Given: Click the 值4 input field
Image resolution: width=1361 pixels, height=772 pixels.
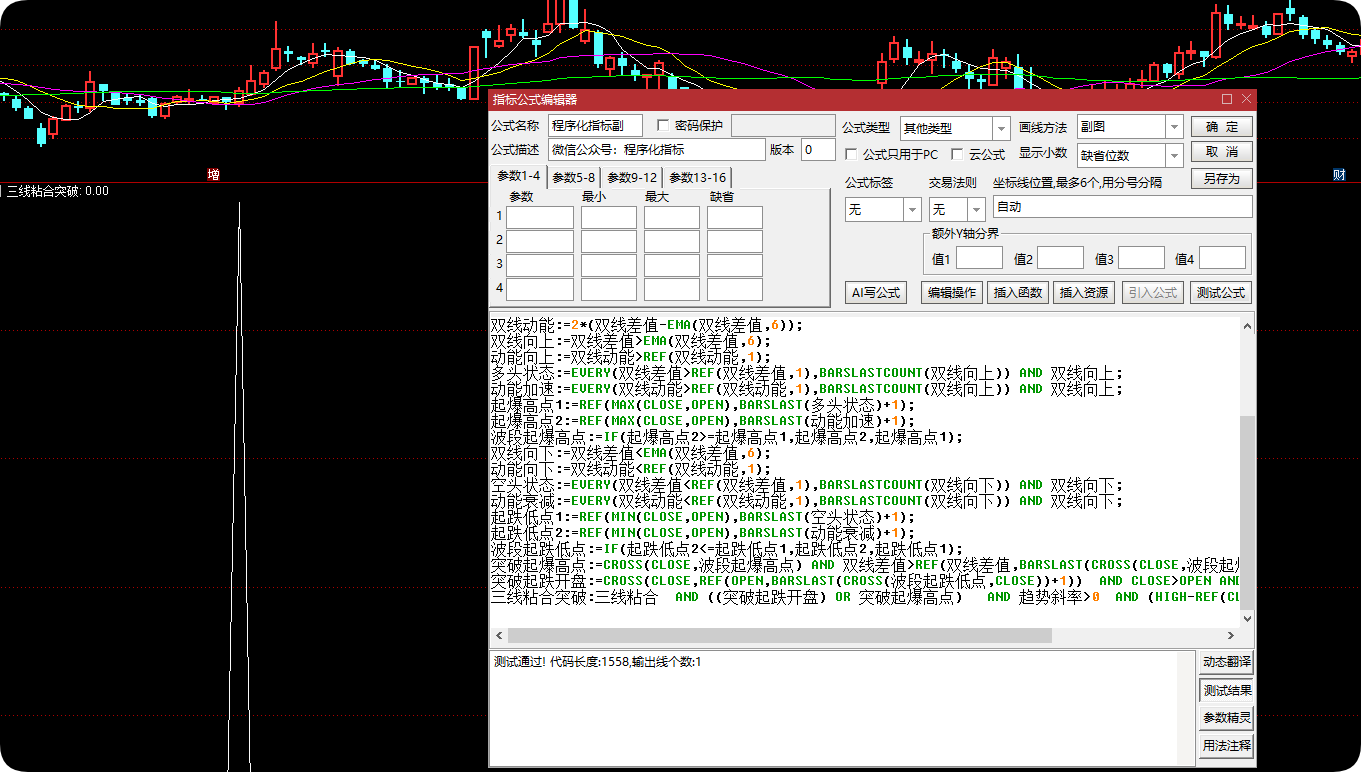Looking at the screenshot, I should point(1222,258).
